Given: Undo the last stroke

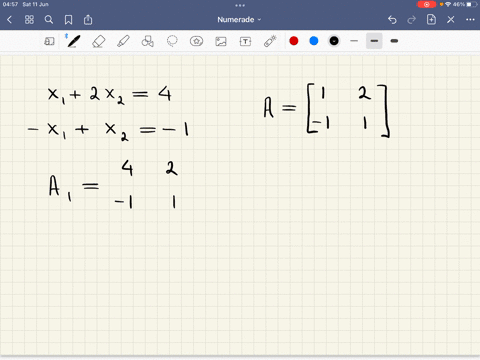Looking at the screenshot, I should click(392, 20).
